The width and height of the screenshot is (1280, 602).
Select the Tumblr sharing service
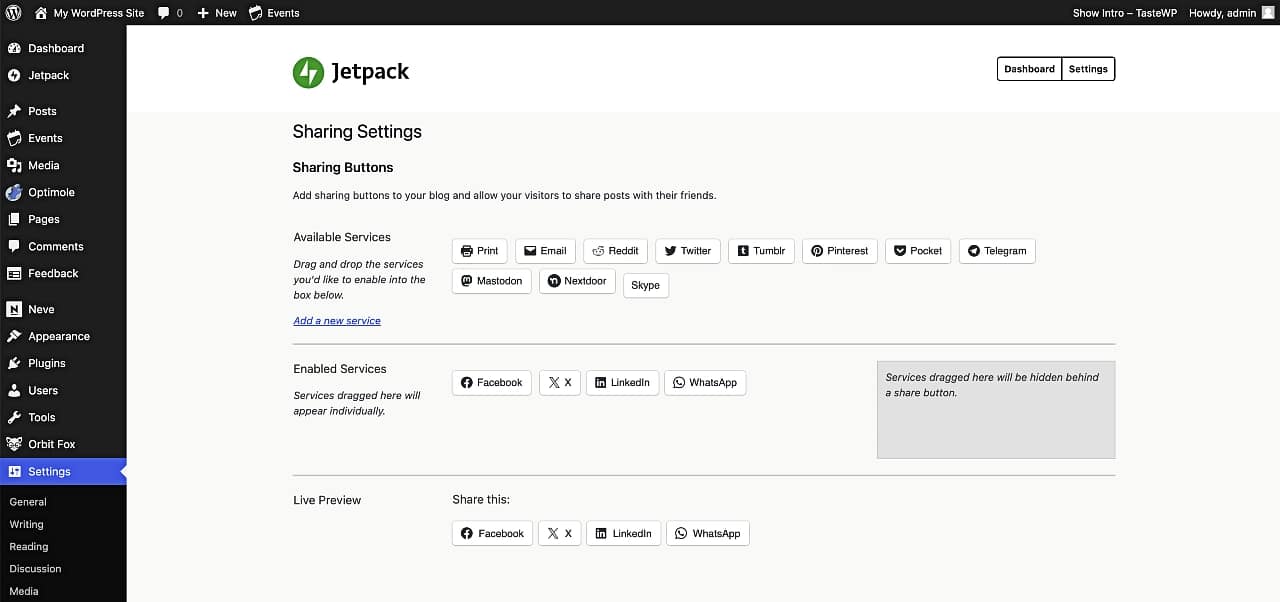click(x=761, y=251)
